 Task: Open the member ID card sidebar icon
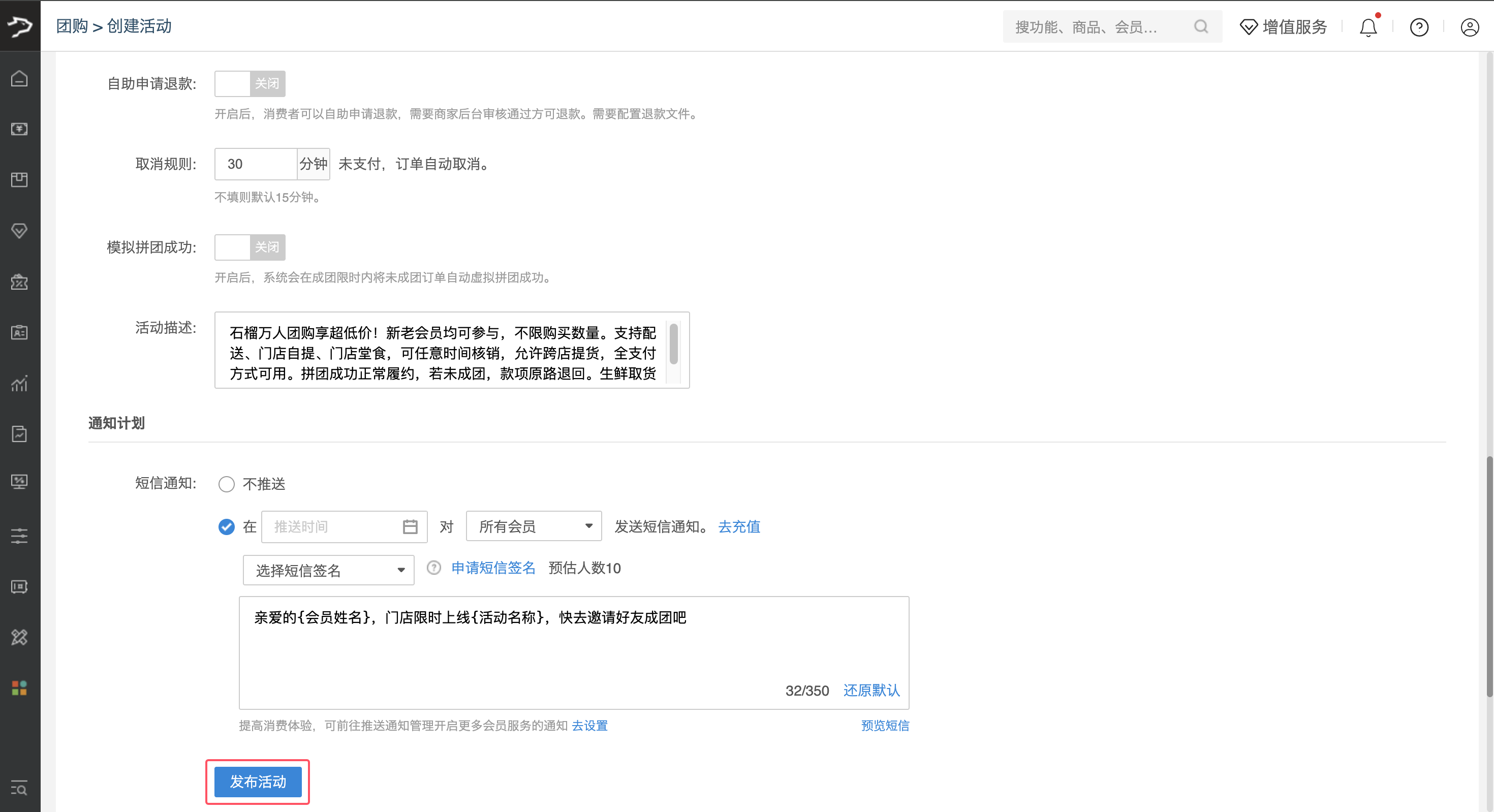click(x=20, y=332)
